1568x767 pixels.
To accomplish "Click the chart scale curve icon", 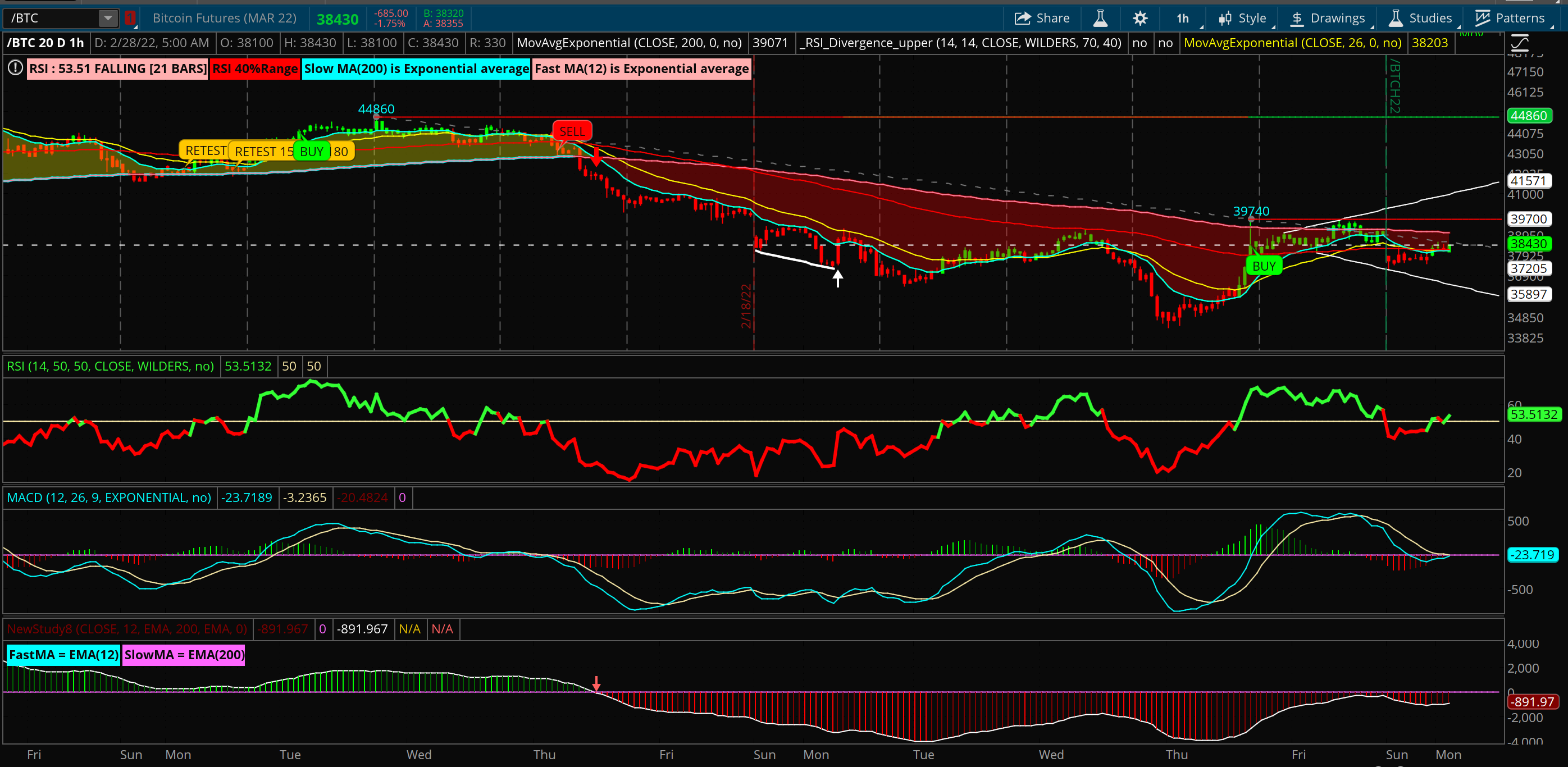I will [1519, 43].
